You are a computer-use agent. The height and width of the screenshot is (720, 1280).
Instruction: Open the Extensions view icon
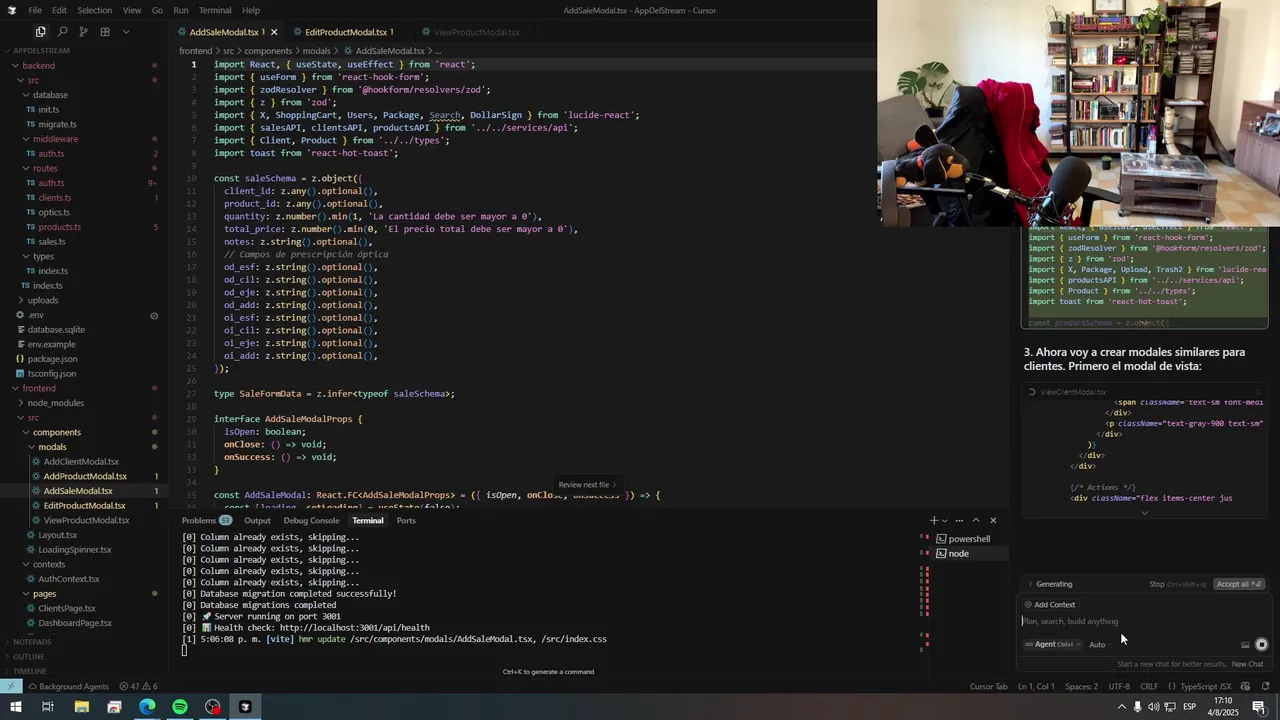click(x=105, y=32)
